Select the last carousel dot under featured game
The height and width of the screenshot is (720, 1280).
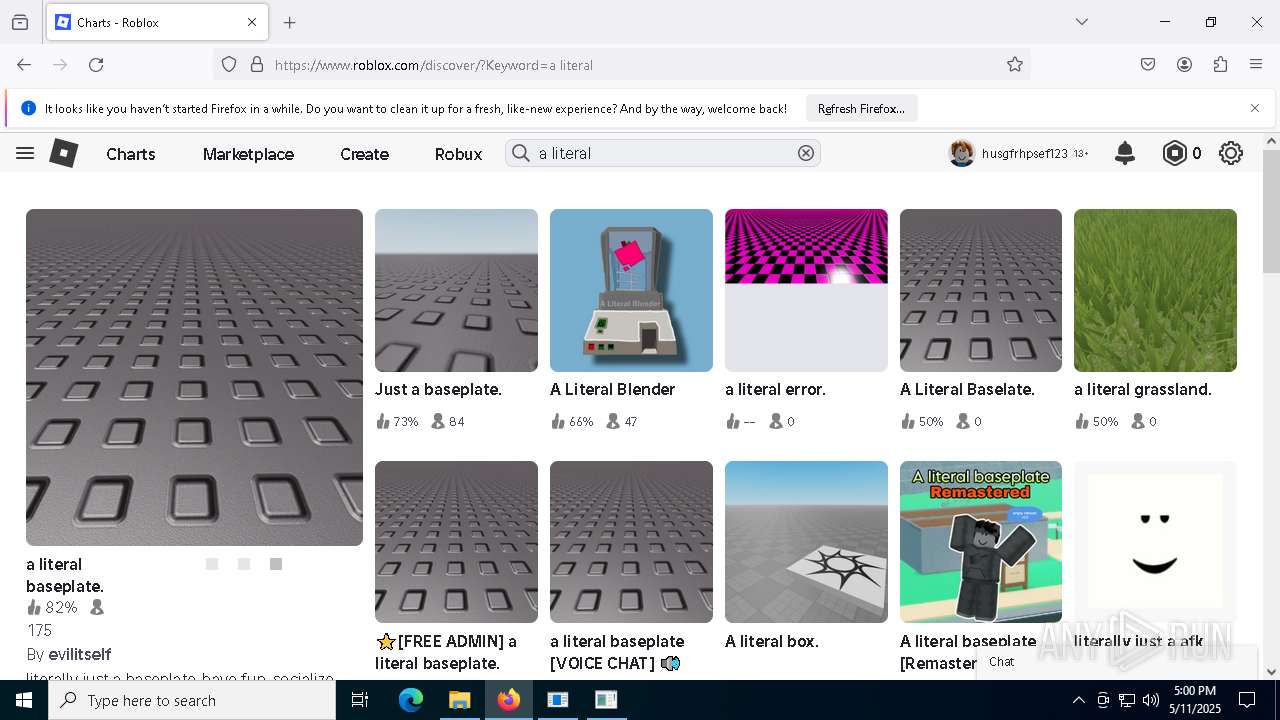pyautogui.click(x=276, y=564)
